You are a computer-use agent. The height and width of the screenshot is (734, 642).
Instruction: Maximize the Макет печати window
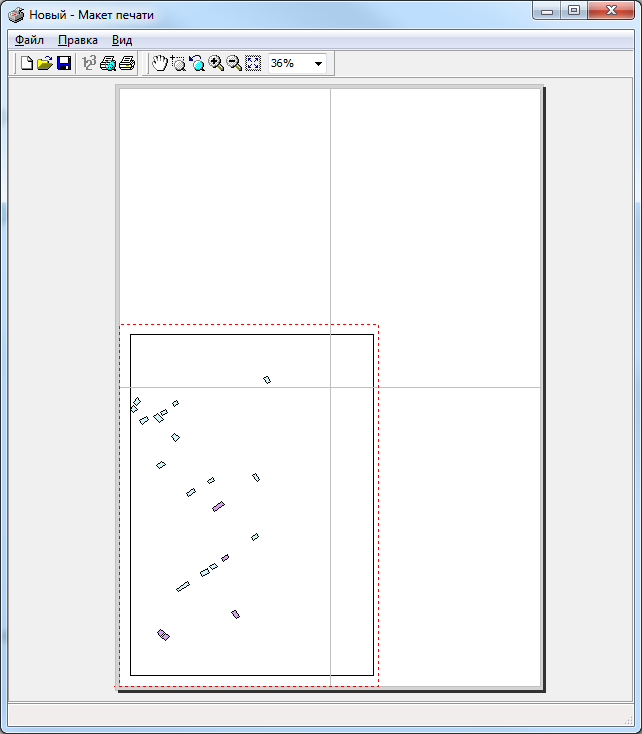click(574, 11)
